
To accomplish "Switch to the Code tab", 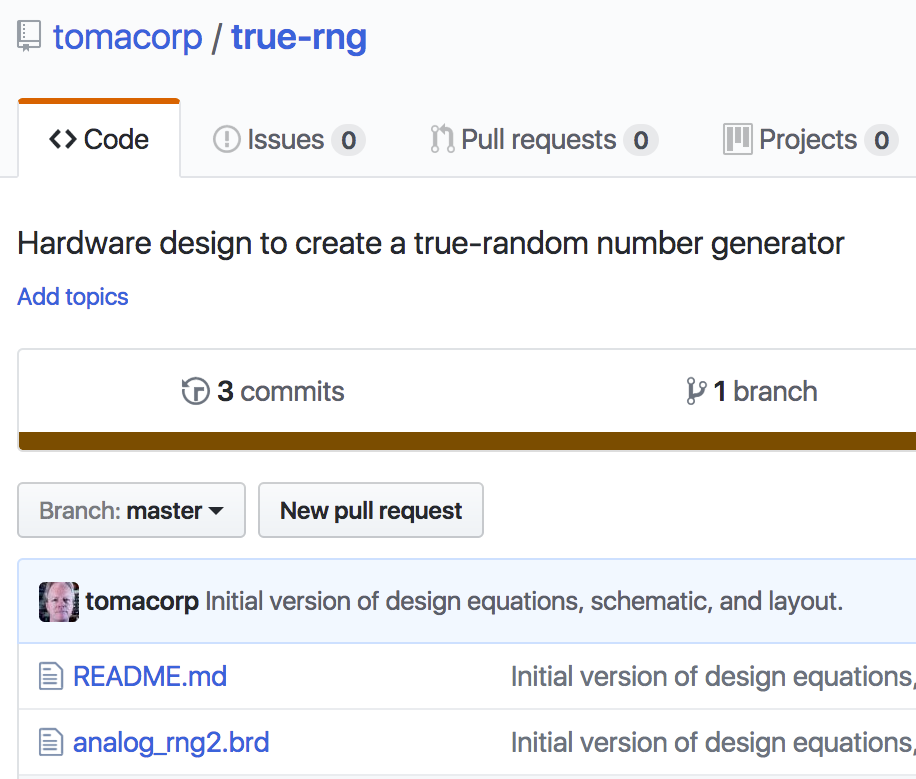I will tap(99, 139).
